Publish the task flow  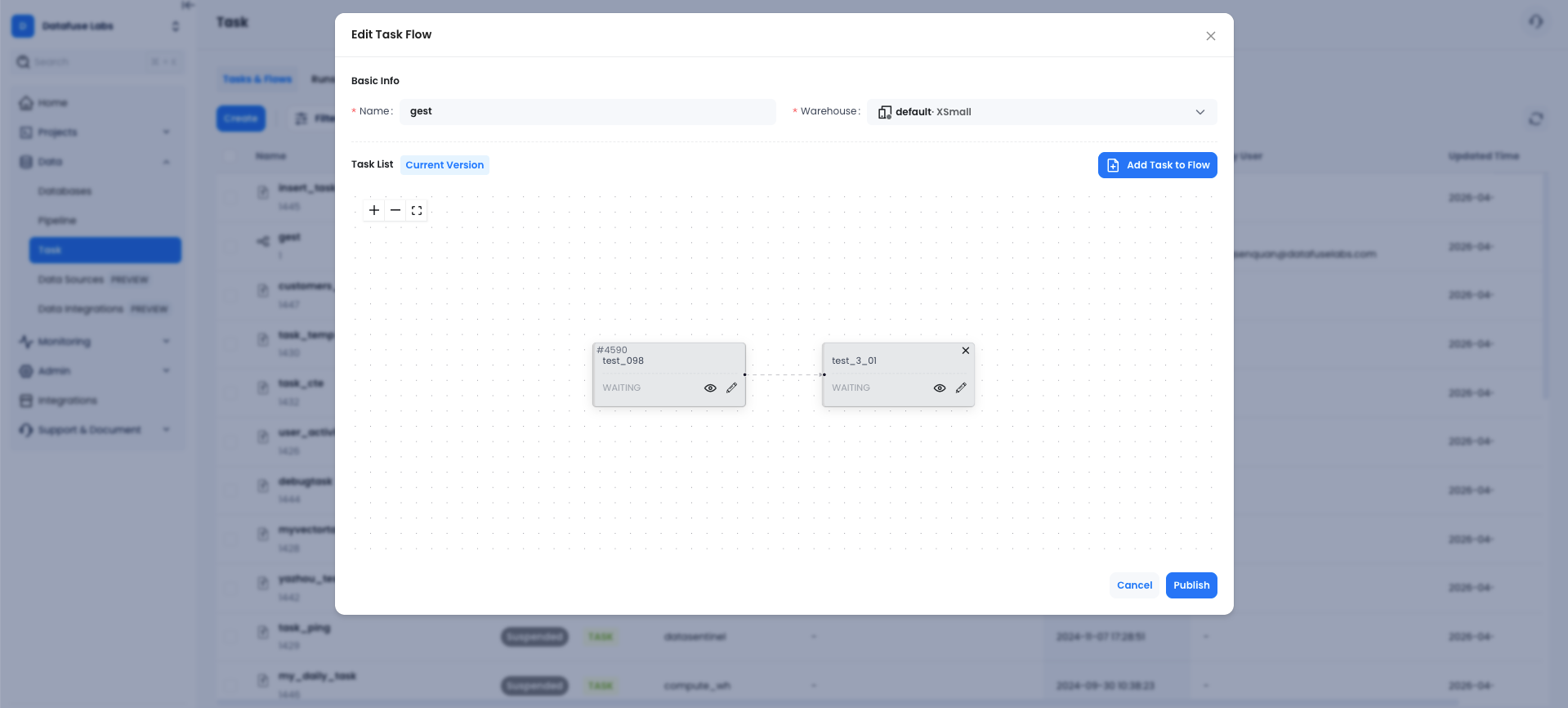(x=1191, y=585)
